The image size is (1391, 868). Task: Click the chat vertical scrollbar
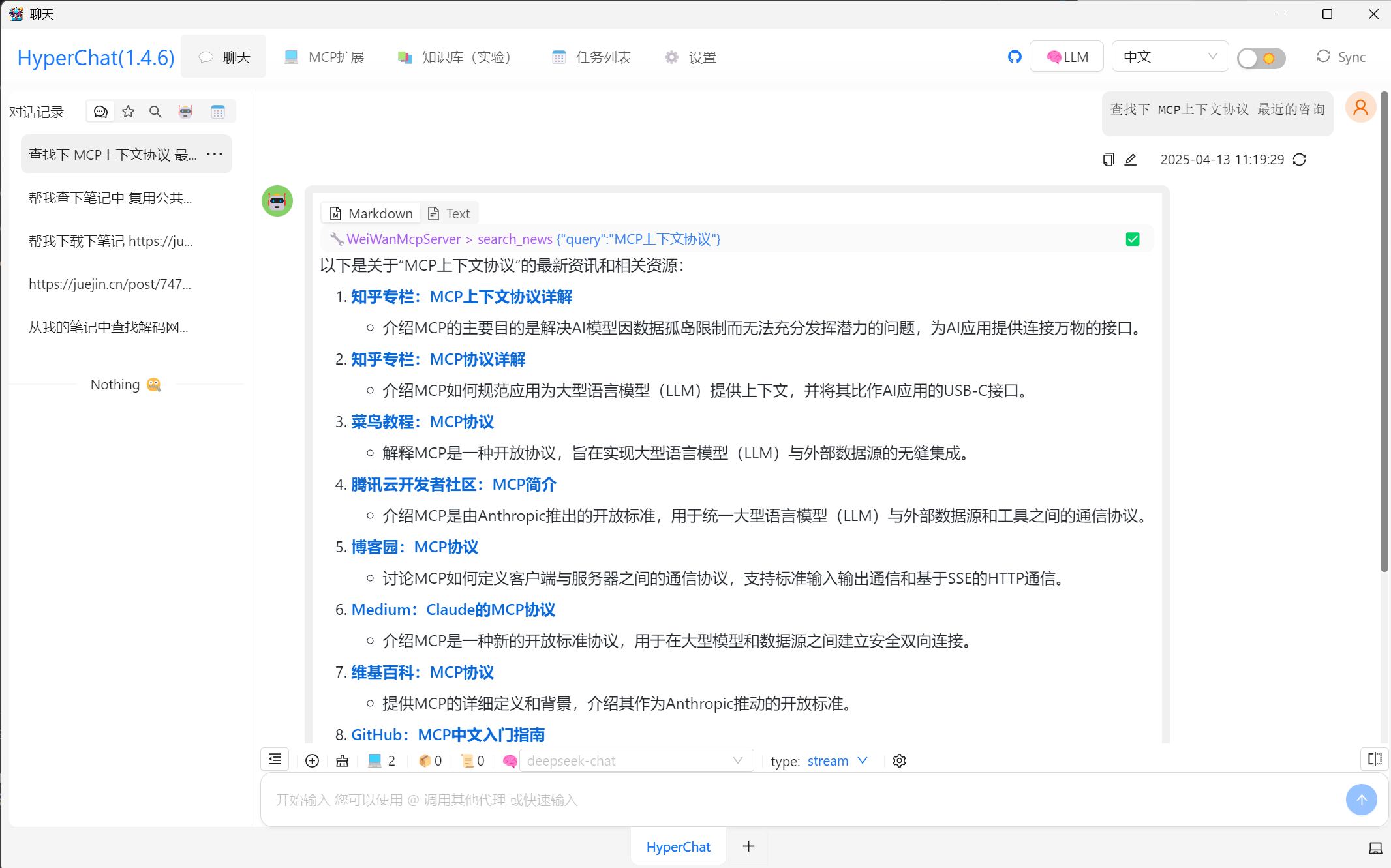tap(1384, 333)
